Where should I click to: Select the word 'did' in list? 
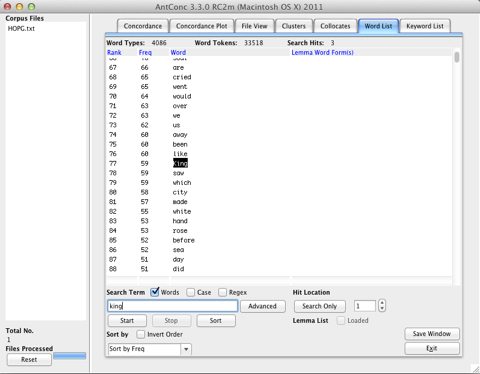coord(178,269)
